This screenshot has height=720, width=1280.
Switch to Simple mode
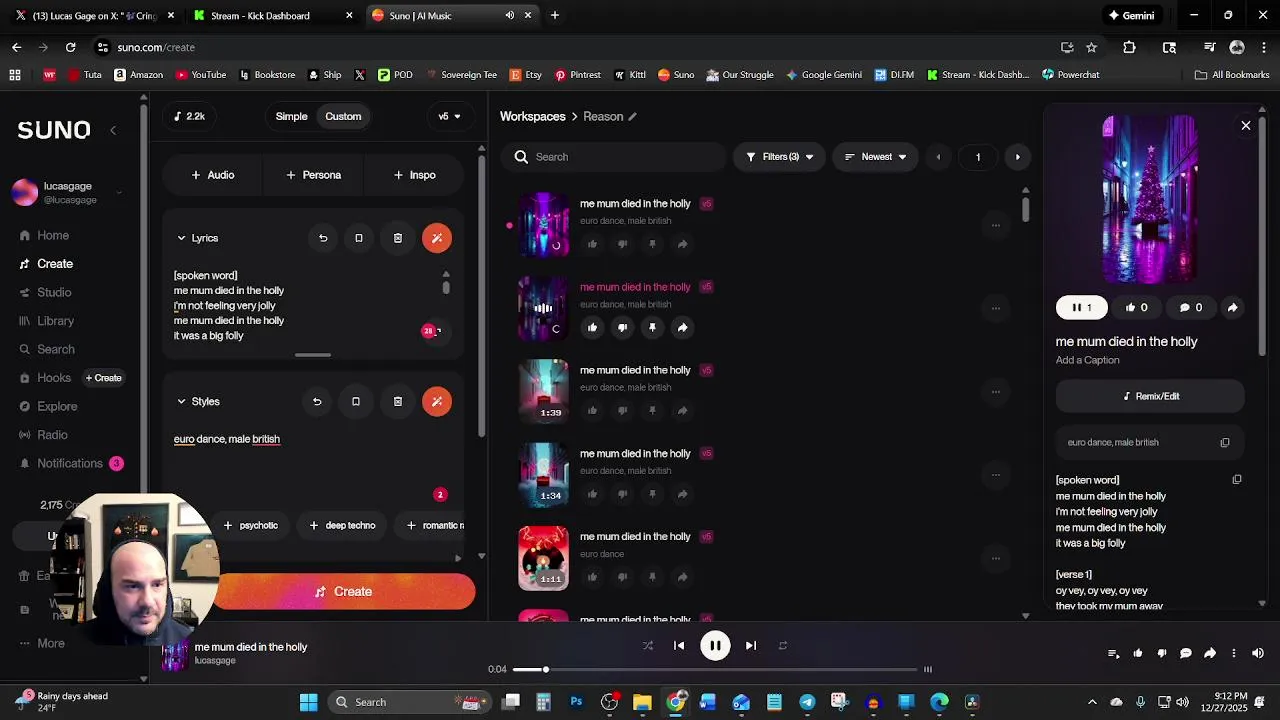pyautogui.click(x=291, y=116)
